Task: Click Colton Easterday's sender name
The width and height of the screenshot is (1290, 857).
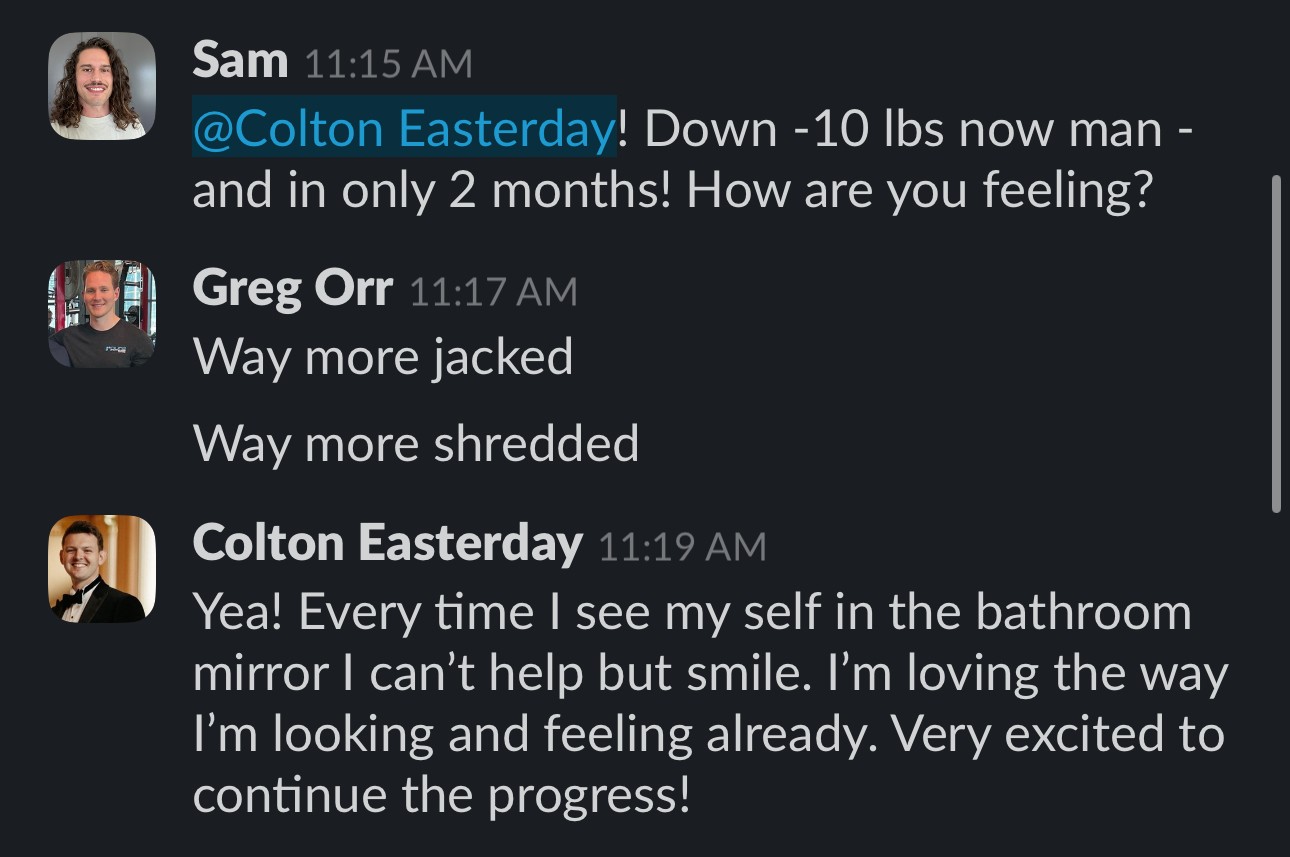Action: (x=387, y=544)
